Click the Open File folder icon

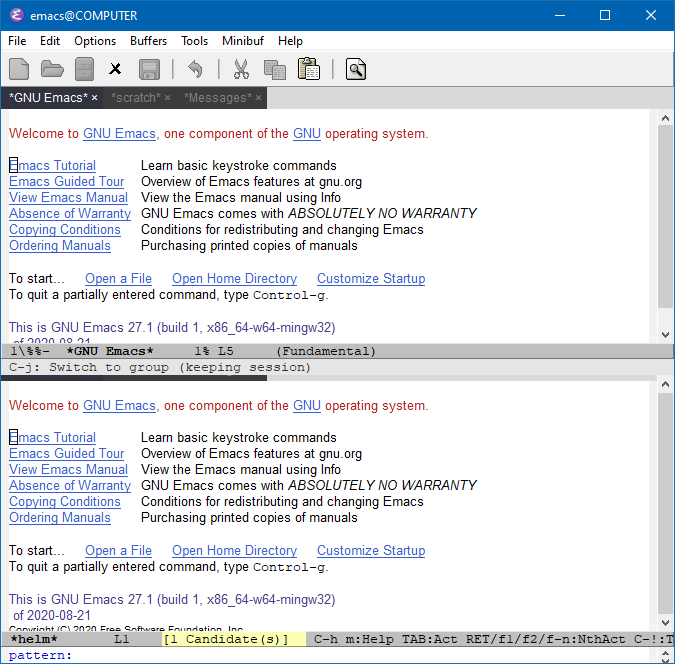point(52,69)
